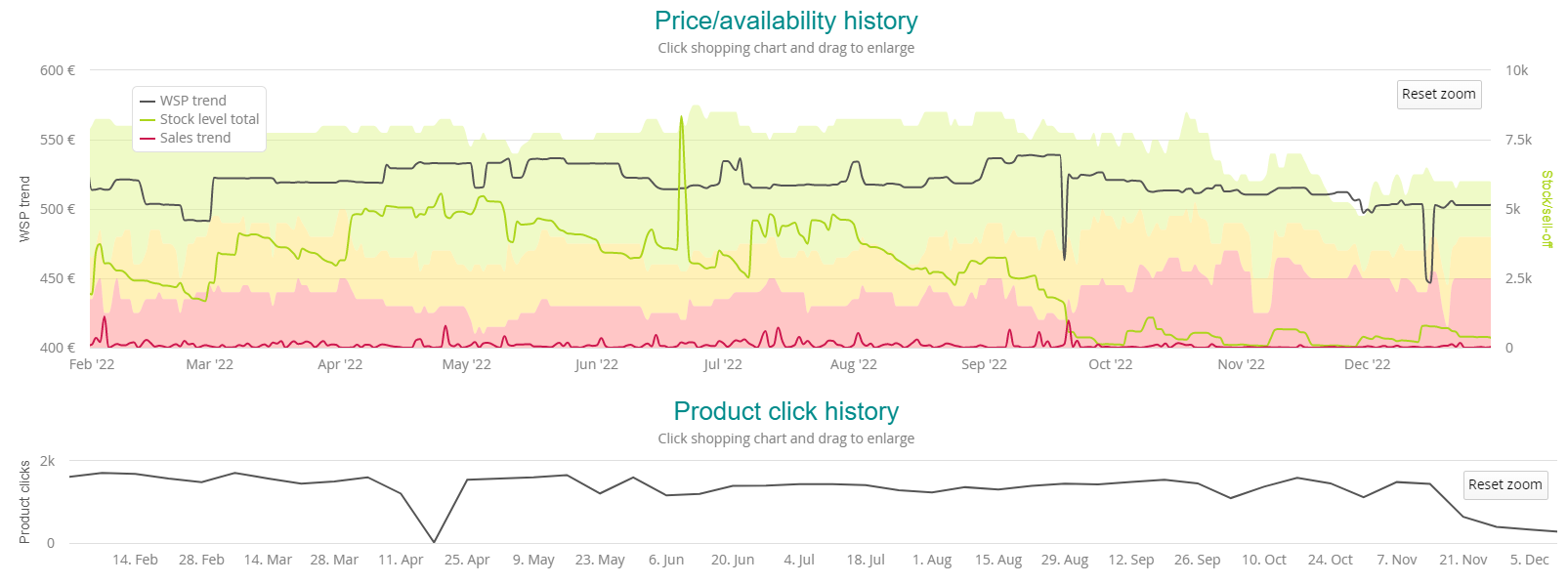Click the vertical WSP trend axis title
The image size is (1568, 584).
click(x=24, y=208)
